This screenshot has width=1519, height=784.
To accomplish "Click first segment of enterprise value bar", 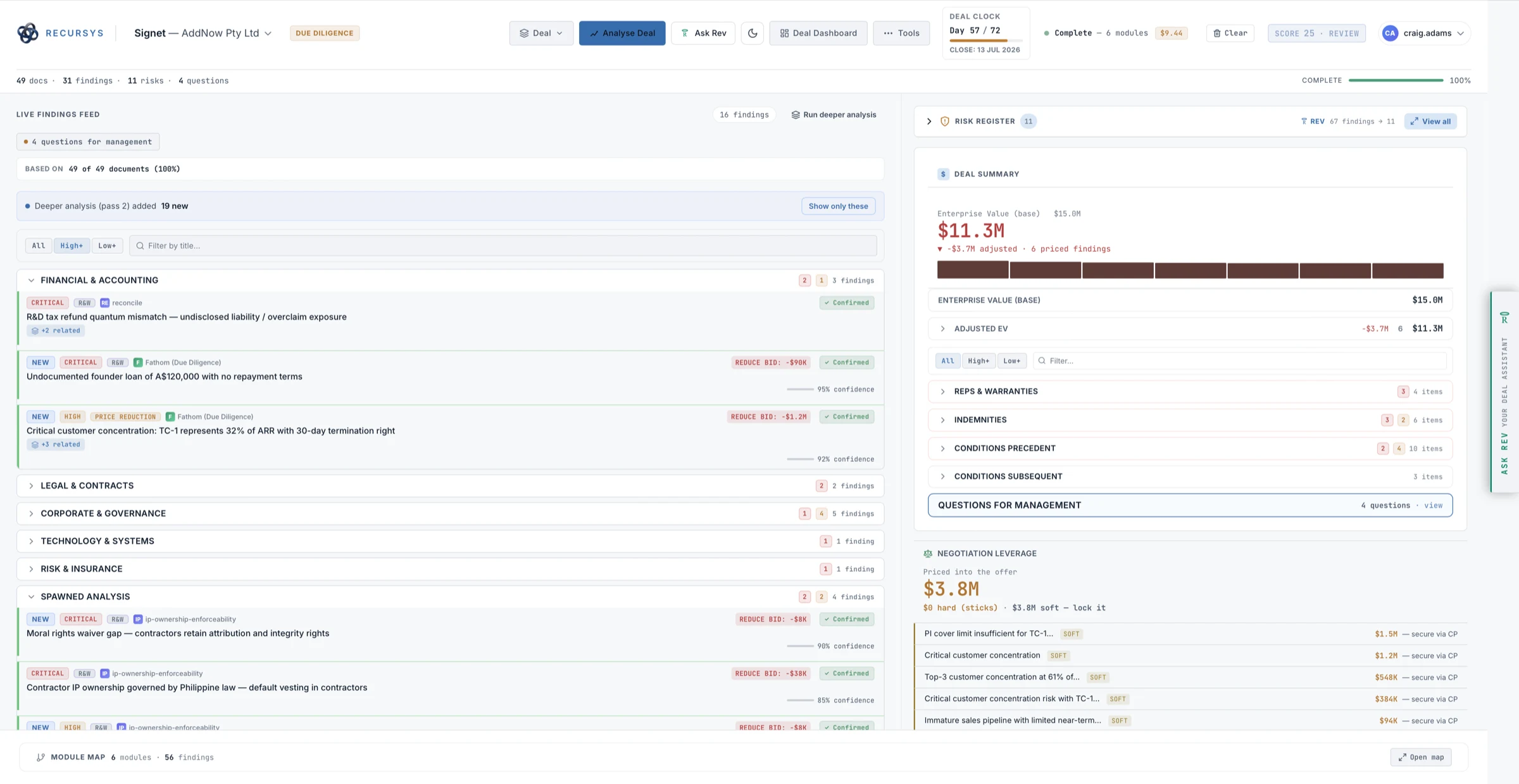I will (973, 270).
